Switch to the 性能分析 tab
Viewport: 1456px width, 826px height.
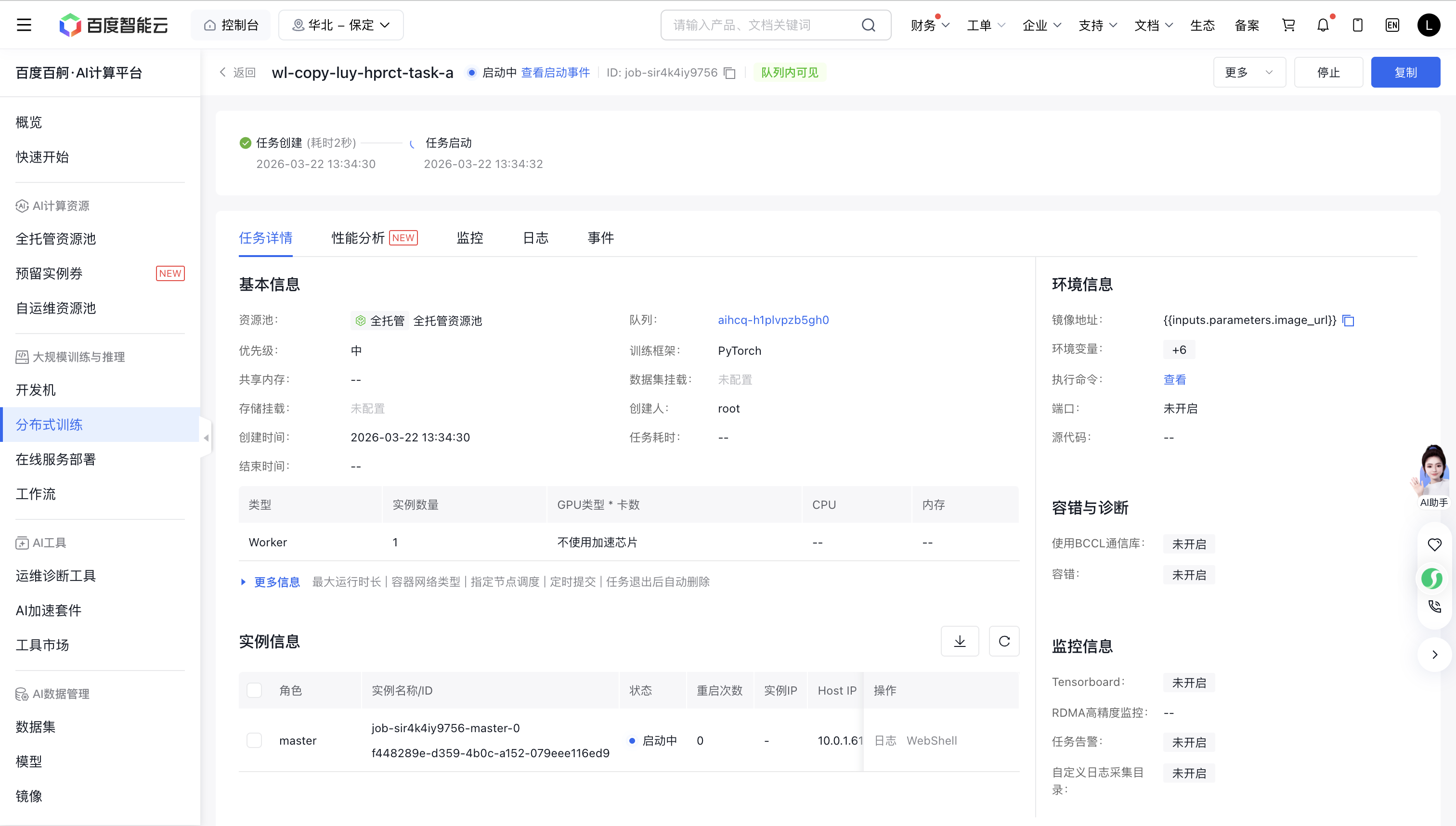click(x=358, y=238)
